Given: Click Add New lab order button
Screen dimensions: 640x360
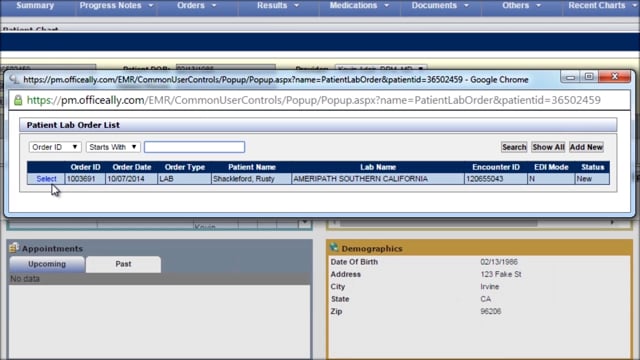Looking at the screenshot, I should pos(586,147).
